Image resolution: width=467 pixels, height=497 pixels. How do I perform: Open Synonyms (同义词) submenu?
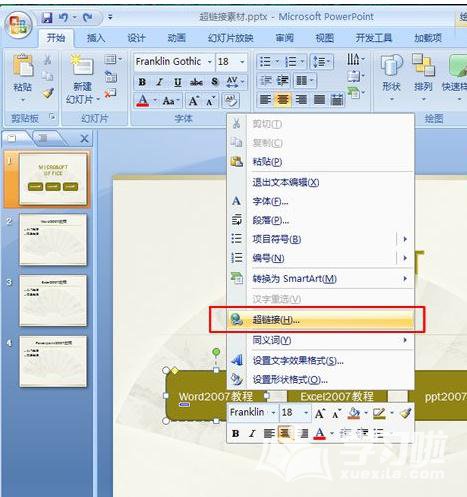321,340
